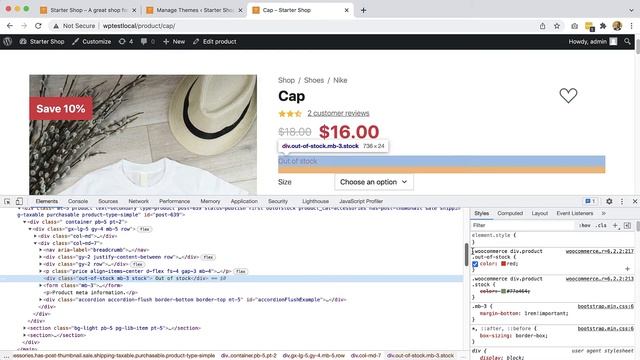The height and width of the screenshot is (360, 640).
Task: Open the admin bar search magnifier
Action: [627, 42]
